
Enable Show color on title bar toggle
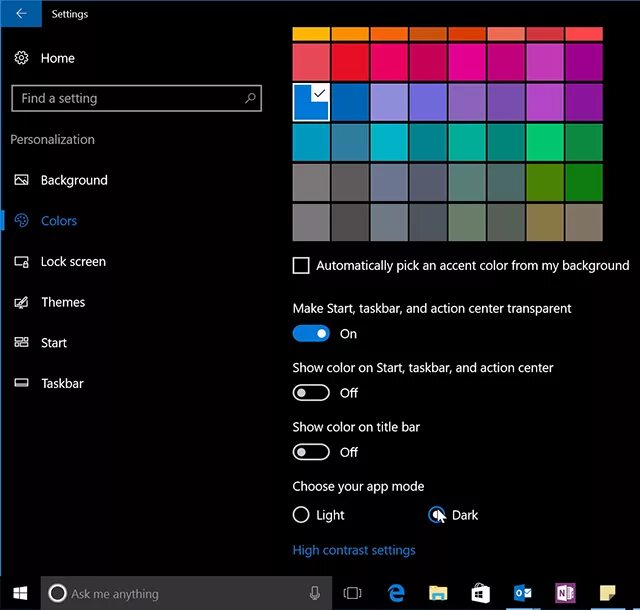coord(311,452)
